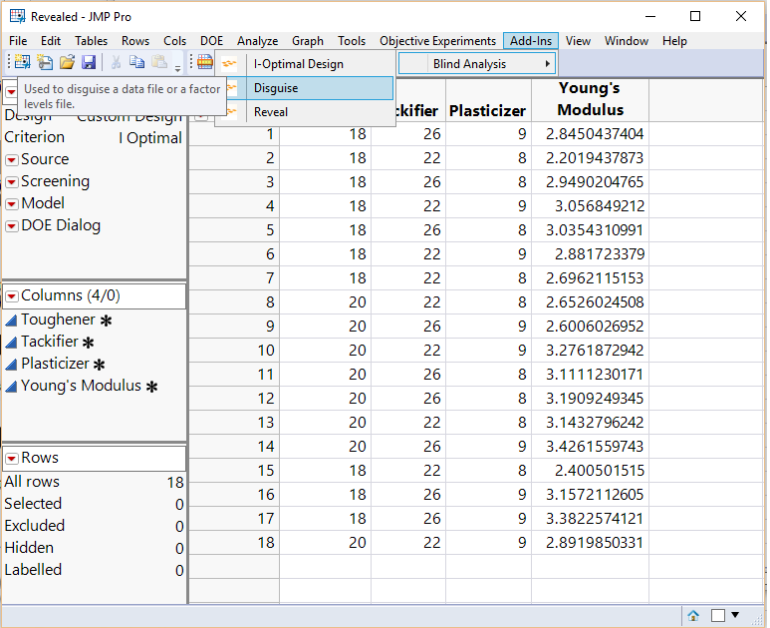This screenshot has height=628, width=770.
Task: Click the New Script toolbar icon
Action: 45,62
